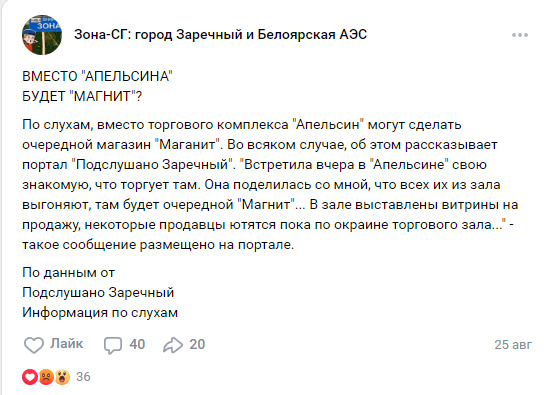544x395 pixels.
Task: Click the line БУДЕТ "МАГНИТ"?
Action: pos(82,96)
